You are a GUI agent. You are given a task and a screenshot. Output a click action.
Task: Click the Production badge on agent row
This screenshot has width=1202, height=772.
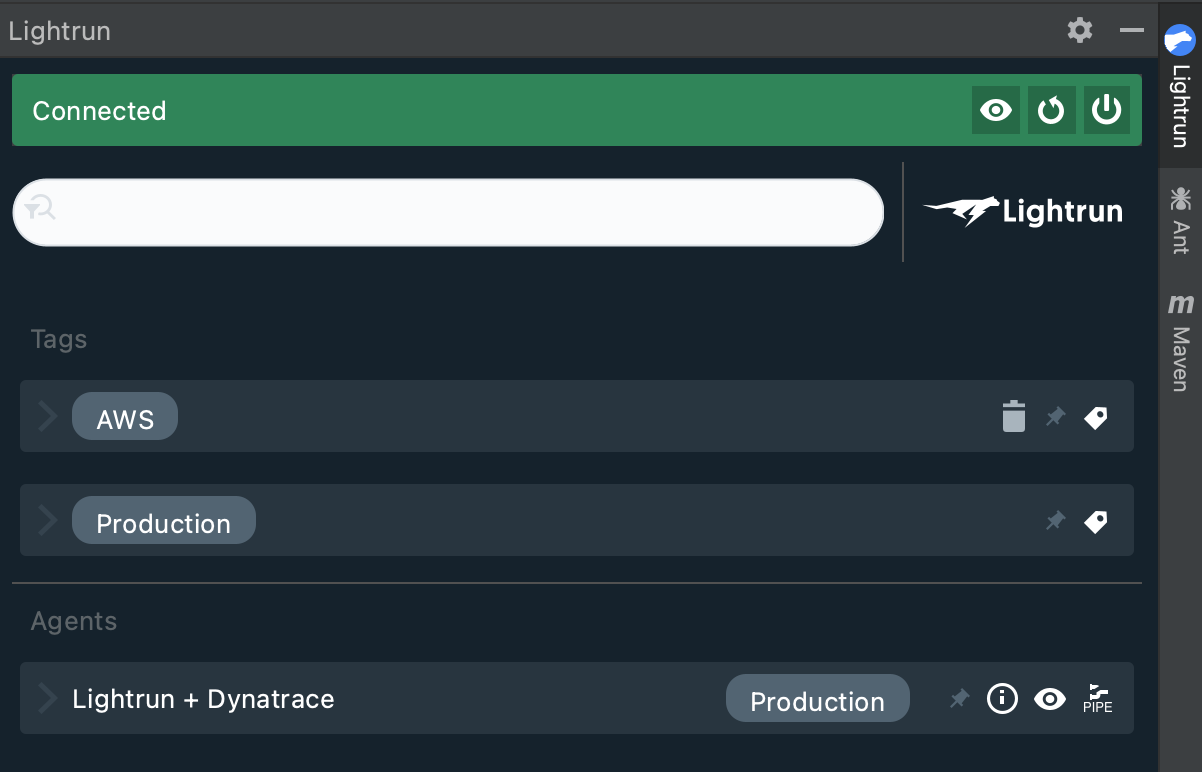[817, 700]
